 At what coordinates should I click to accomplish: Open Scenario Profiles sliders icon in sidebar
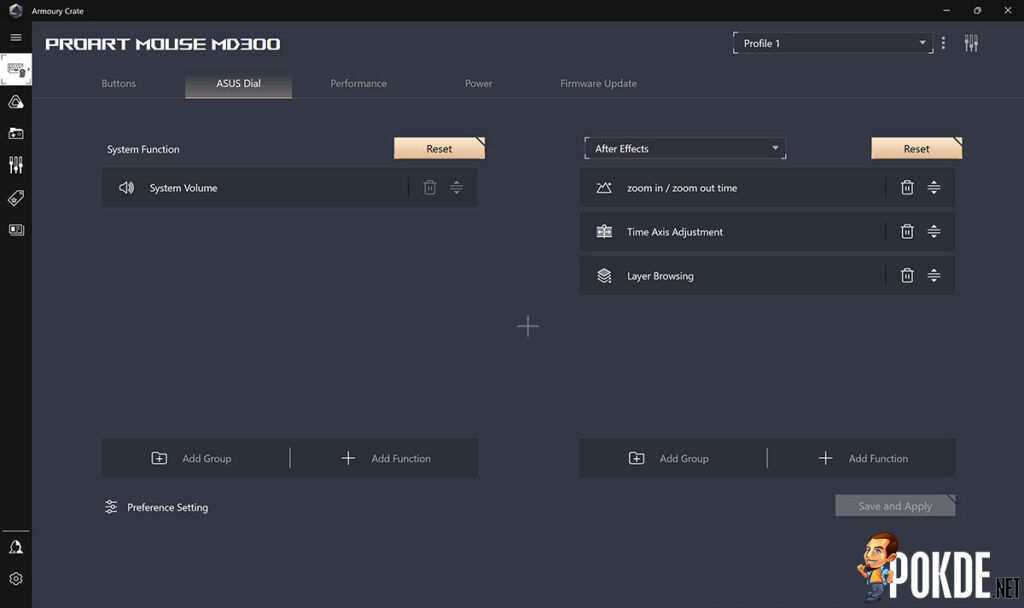(x=16, y=165)
